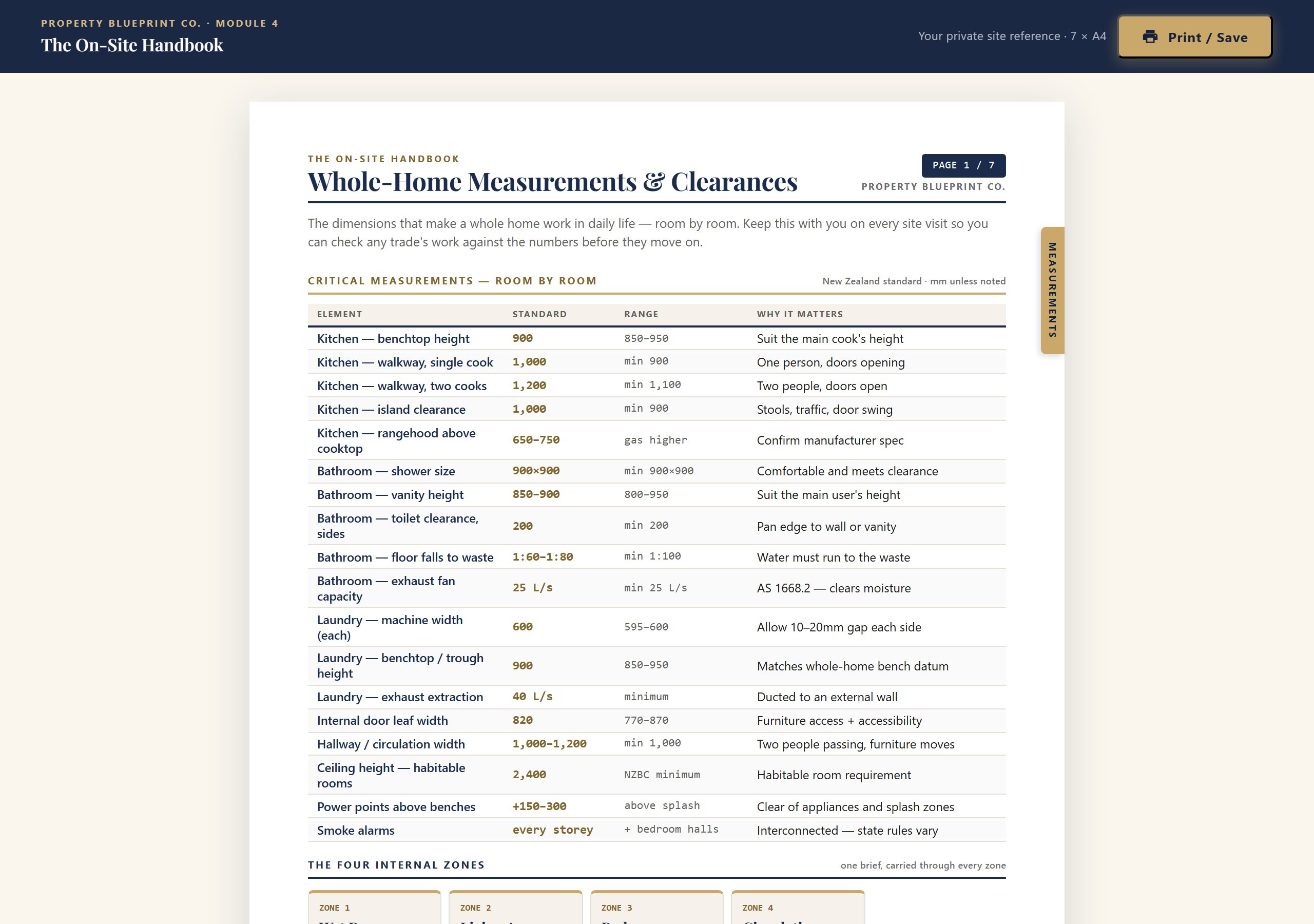This screenshot has height=924, width=1314.
Task: Click the +150–300 standard value
Action: pos(539,806)
